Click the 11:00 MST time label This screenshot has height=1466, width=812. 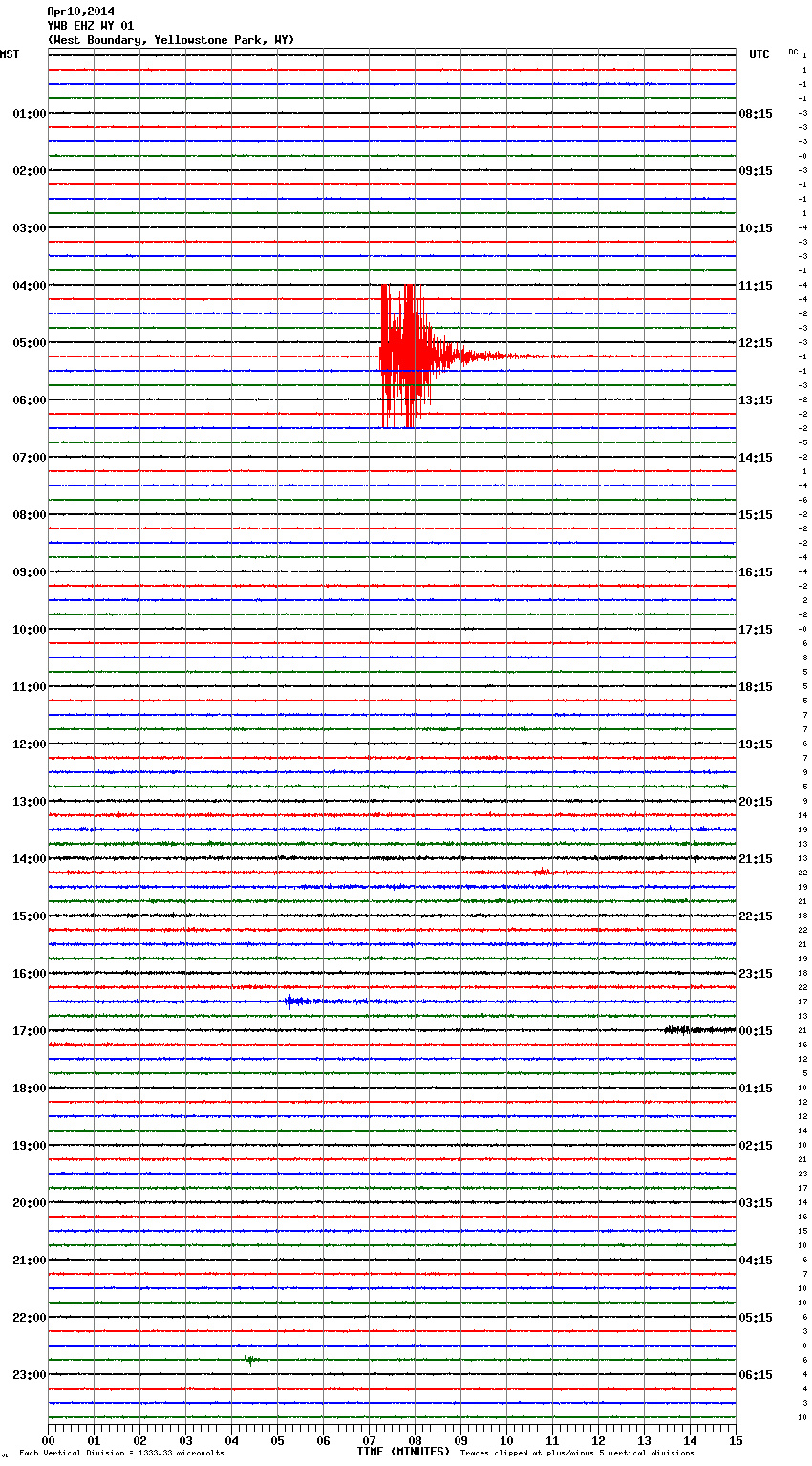pyautogui.click(x=30, y=687)
